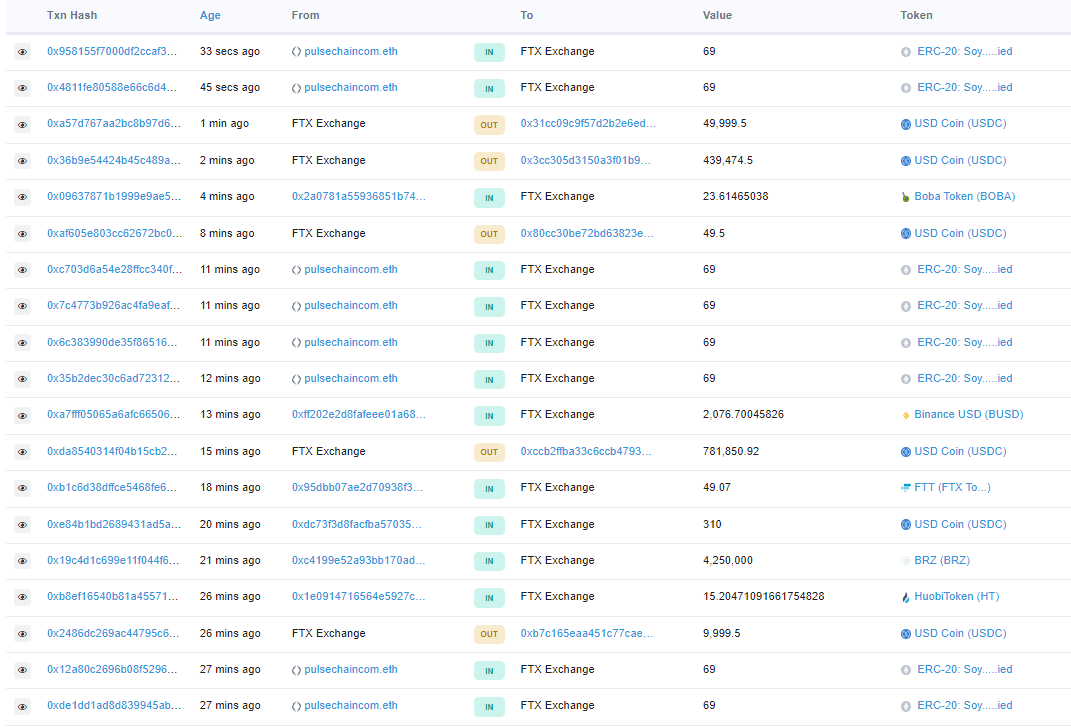Click HuobiToken logo icon

tap(906, 598)
